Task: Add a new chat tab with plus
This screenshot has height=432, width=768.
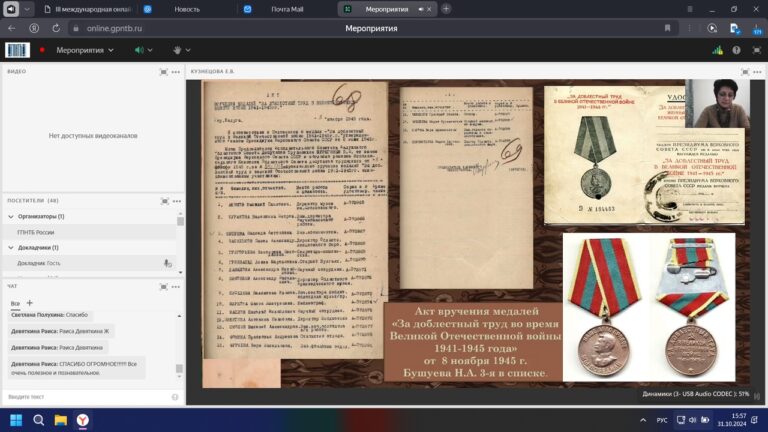Action: coord(29,302)
